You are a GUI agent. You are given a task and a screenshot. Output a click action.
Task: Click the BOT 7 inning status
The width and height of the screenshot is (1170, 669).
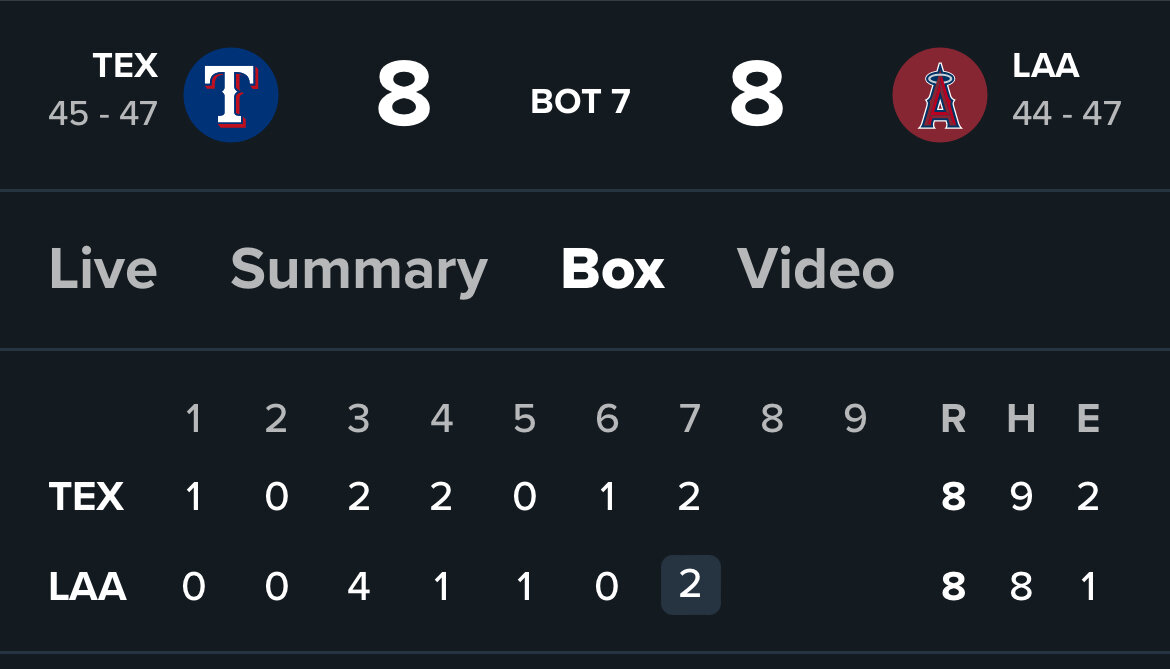coord(581,101)
